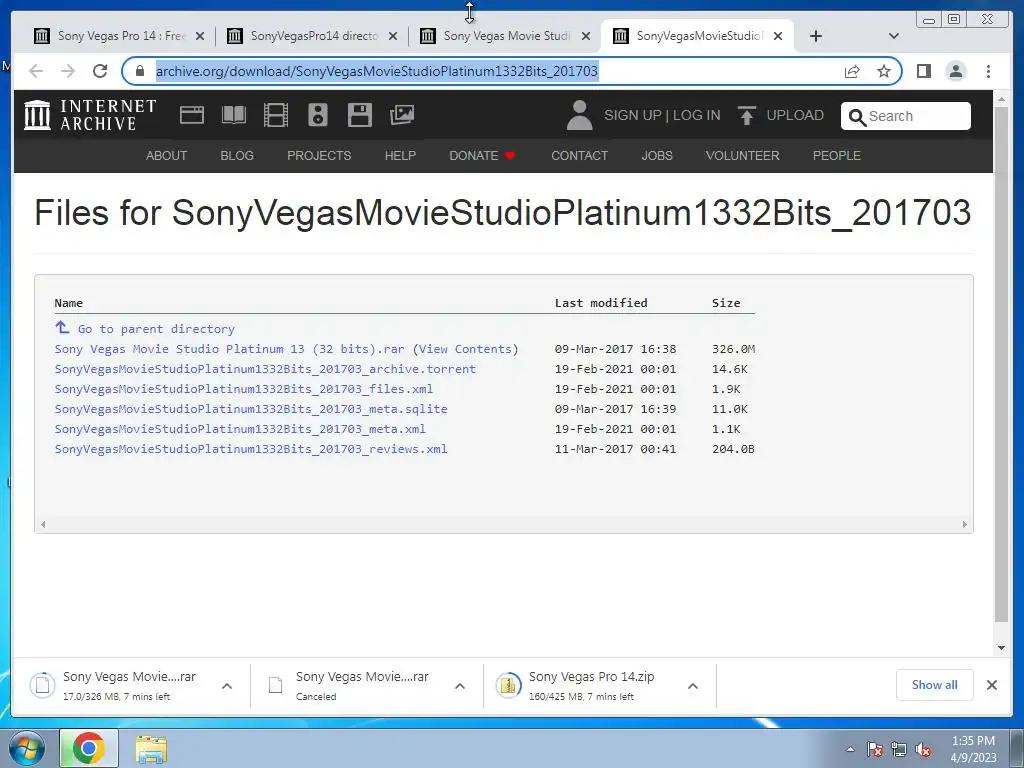Click Show all downloads button
The height and width of the screenshot is (768, 1024).
click(x=935, y=685)
